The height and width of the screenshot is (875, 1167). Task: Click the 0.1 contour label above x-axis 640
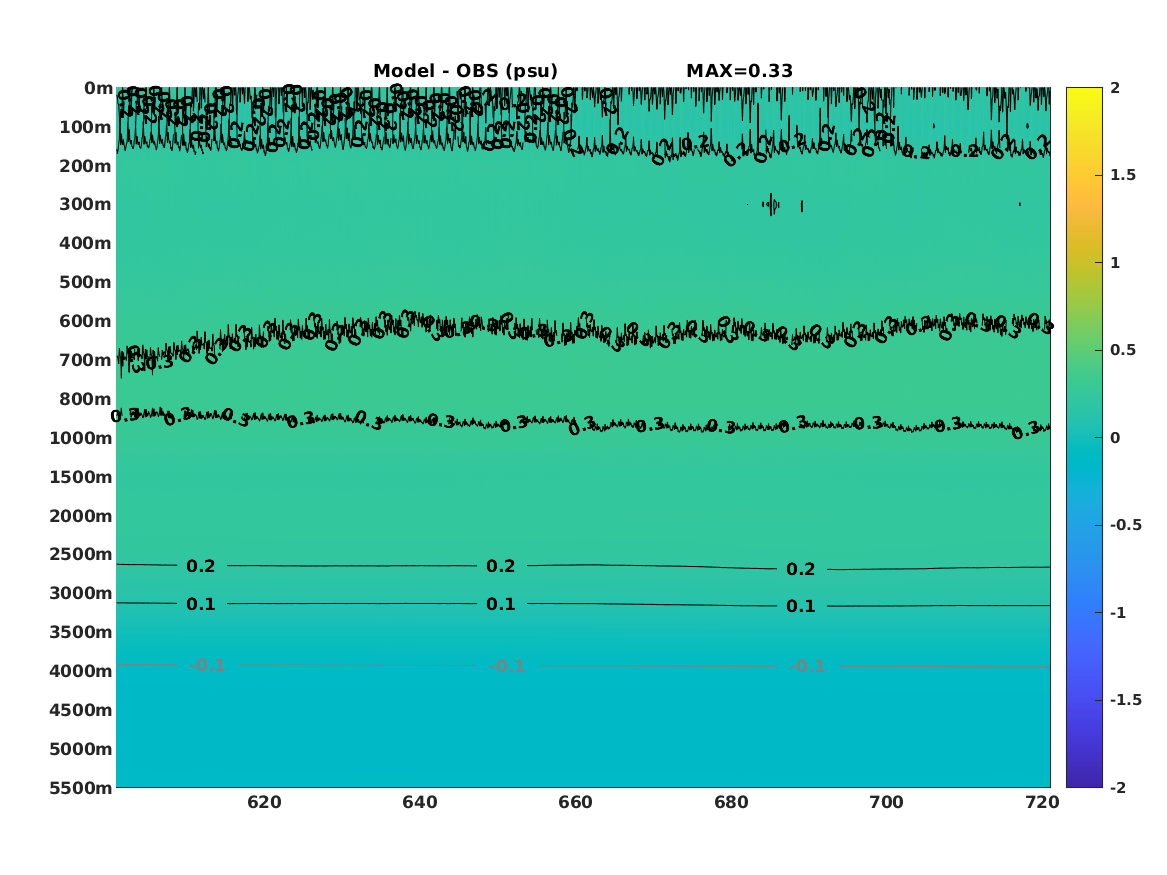coord(501,604)
